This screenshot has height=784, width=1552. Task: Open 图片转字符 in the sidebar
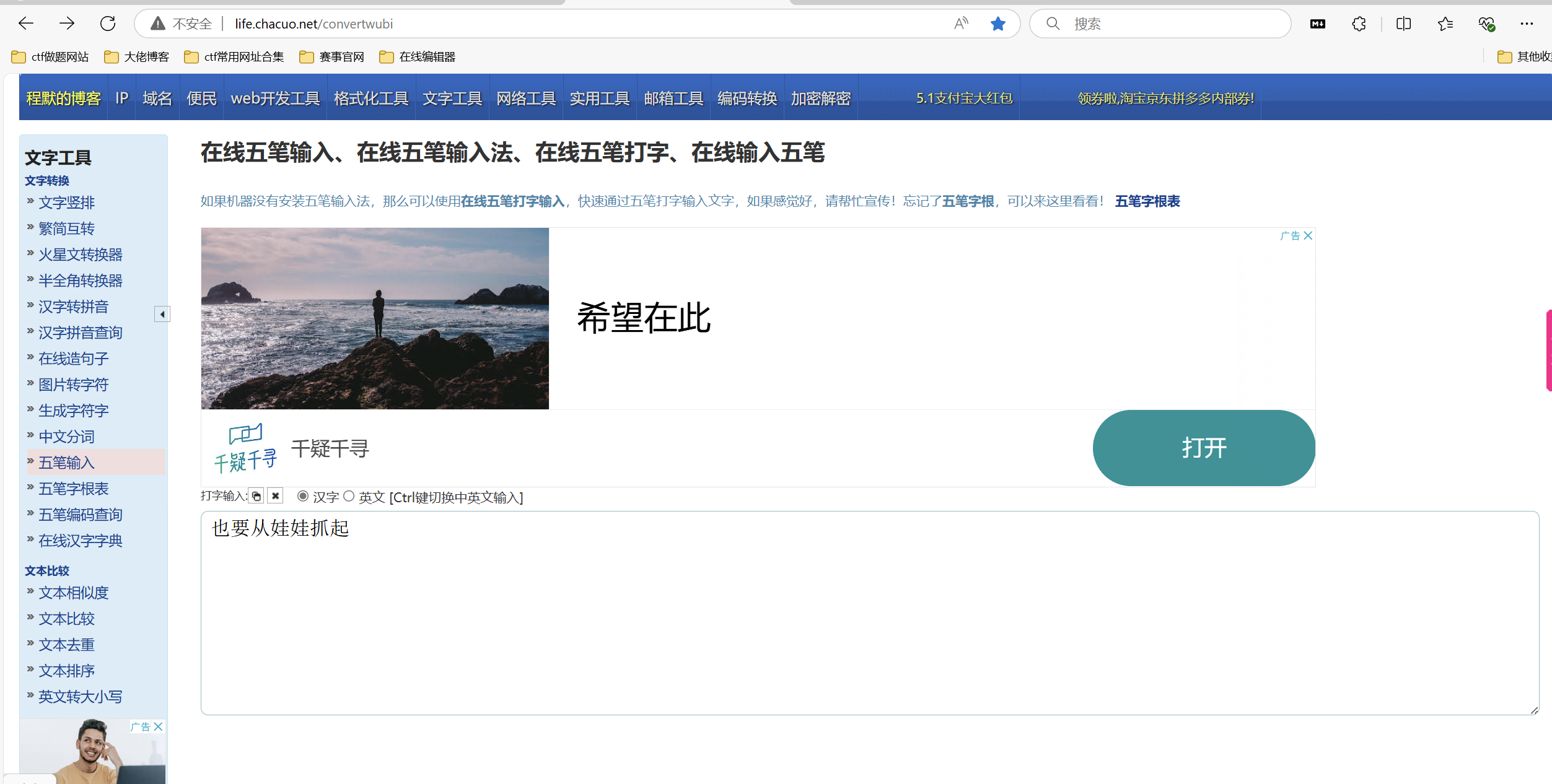coord(73,385)
